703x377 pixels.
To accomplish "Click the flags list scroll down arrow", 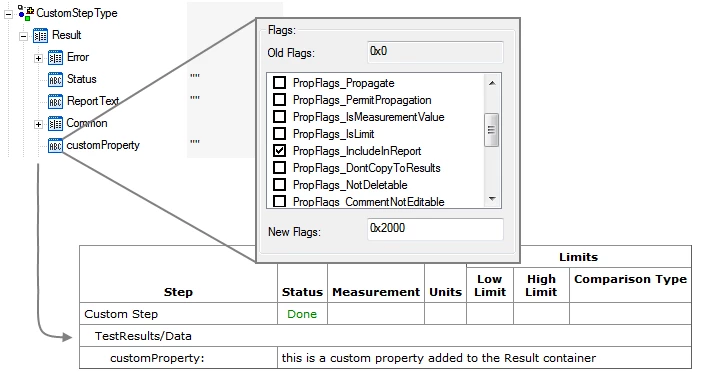I will [492, 199].
